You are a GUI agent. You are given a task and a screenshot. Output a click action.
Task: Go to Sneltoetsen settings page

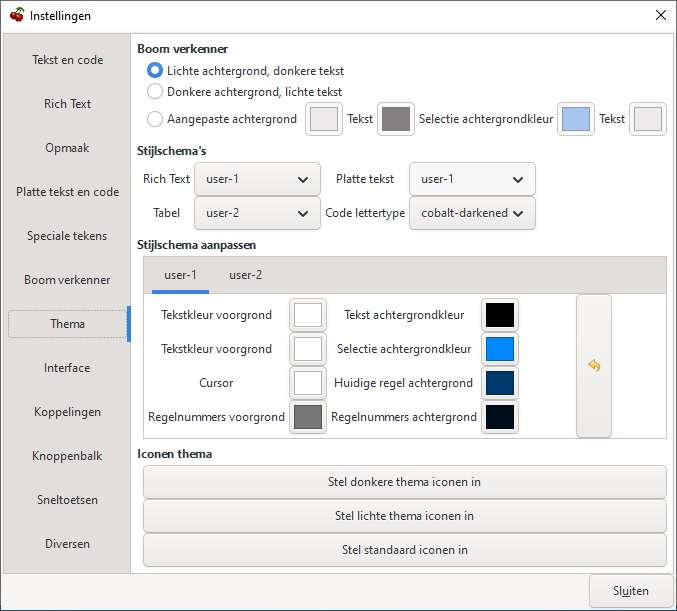pyautogui.click(x=67, y=500)
